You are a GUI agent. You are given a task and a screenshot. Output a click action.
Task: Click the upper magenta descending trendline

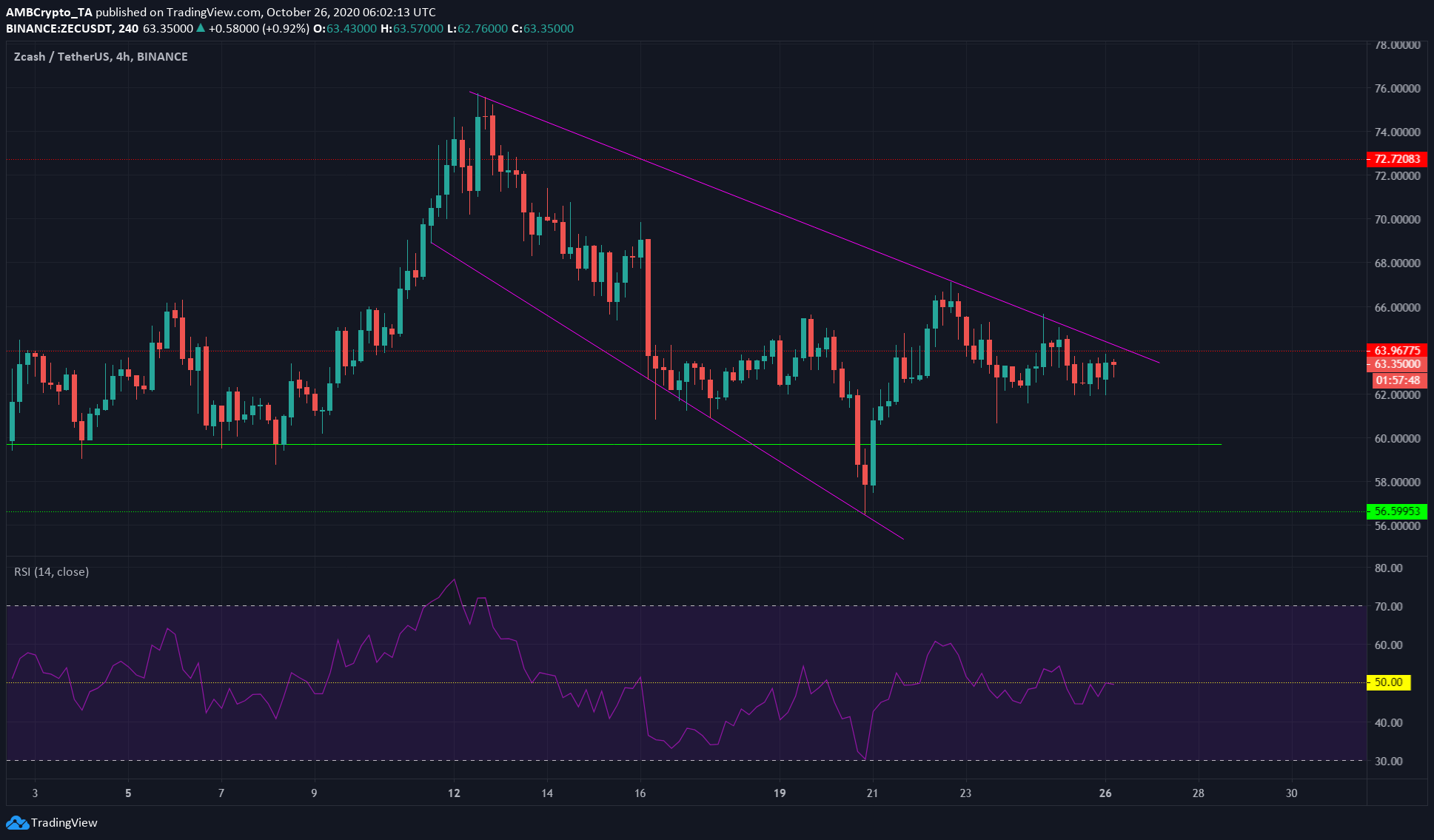tap(814, 228)
